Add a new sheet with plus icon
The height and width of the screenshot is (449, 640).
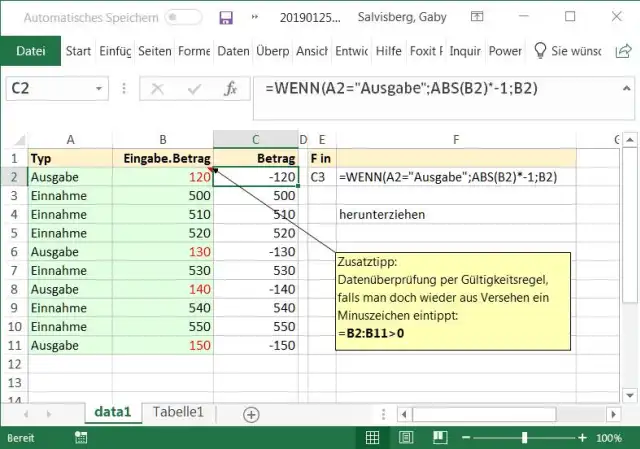[251, 413]
